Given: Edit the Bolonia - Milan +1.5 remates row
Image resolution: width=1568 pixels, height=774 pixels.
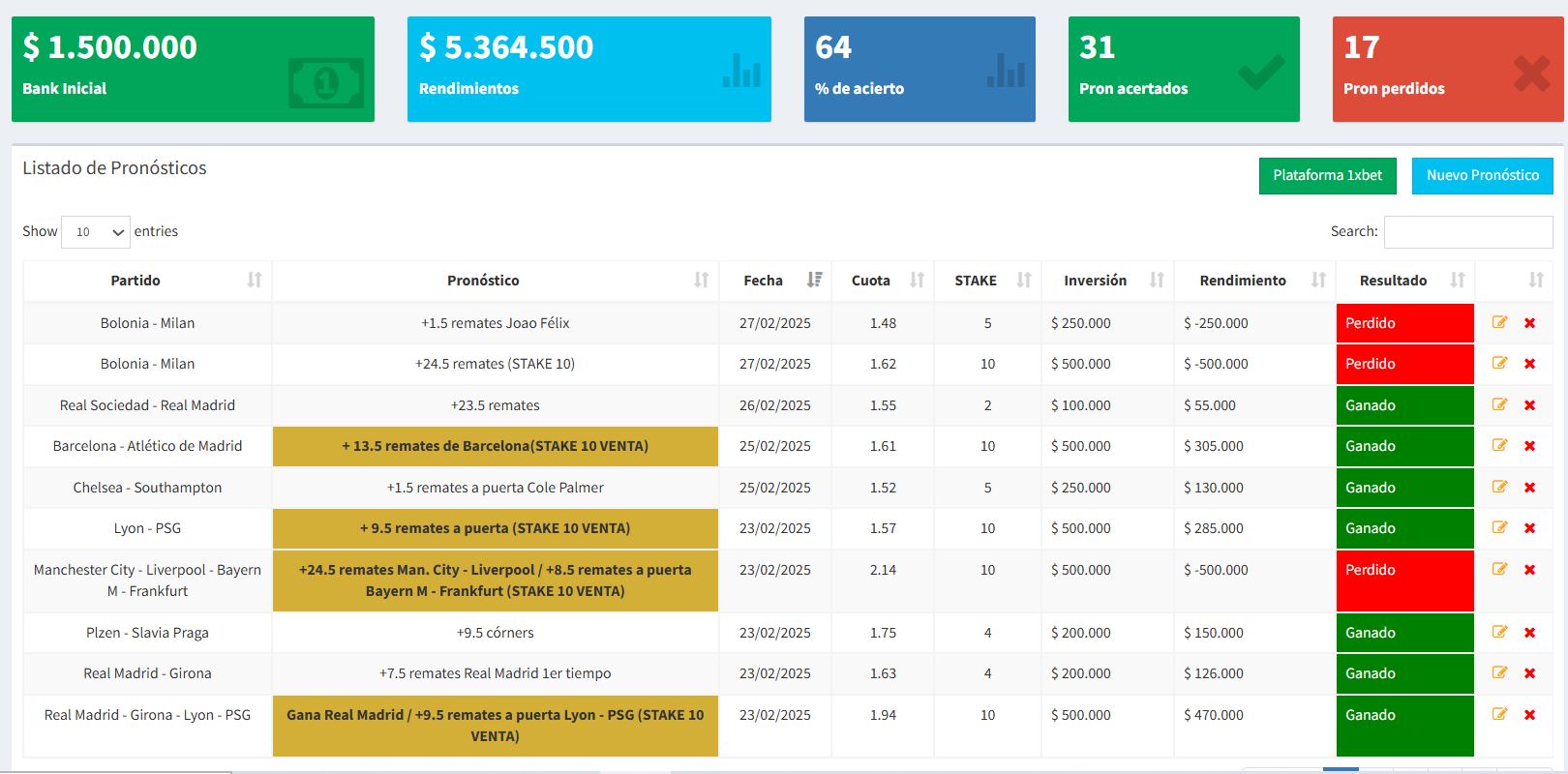Looking at the screenshot, I should (1499, 323).
